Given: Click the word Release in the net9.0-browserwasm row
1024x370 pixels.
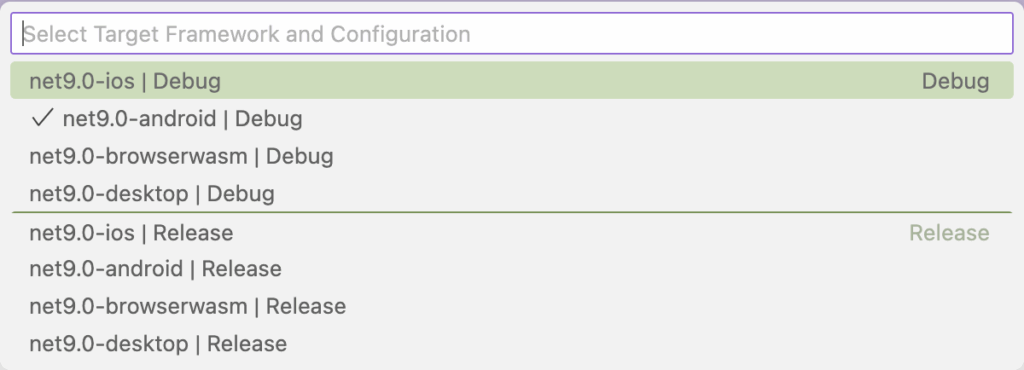Looking at the screenshot, I should (306, 306).
